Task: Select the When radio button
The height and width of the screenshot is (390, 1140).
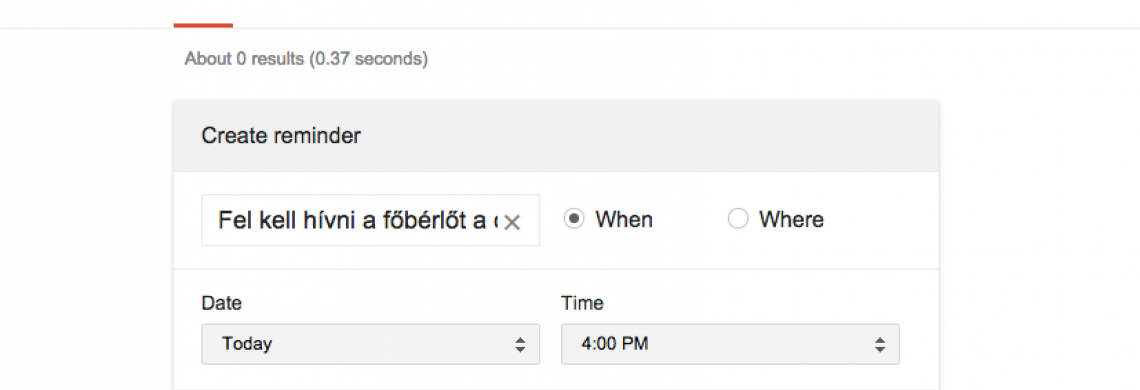Action: [574, 219]
